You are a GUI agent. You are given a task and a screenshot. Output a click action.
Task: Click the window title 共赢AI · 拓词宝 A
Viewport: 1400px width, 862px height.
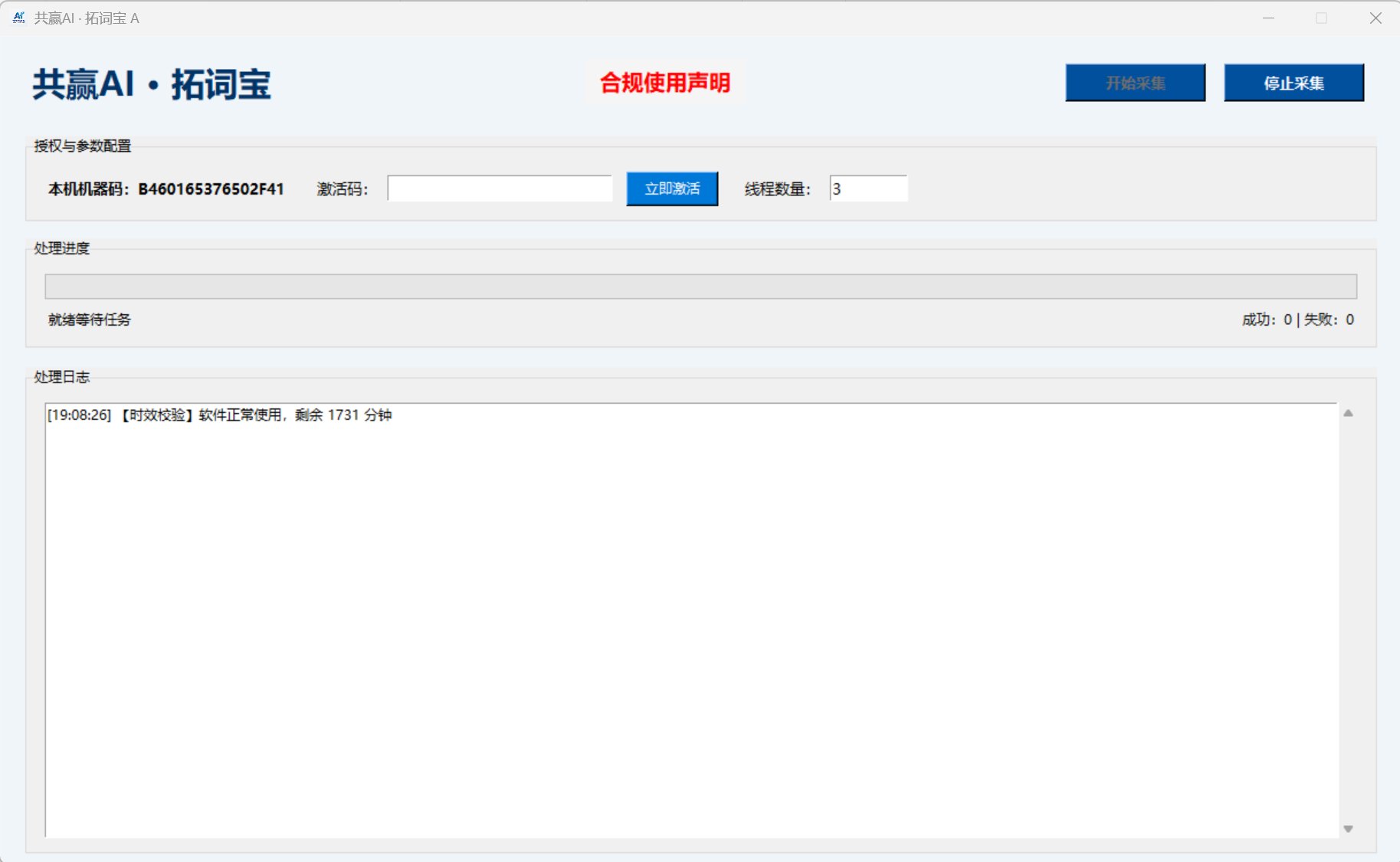(87, 18)
